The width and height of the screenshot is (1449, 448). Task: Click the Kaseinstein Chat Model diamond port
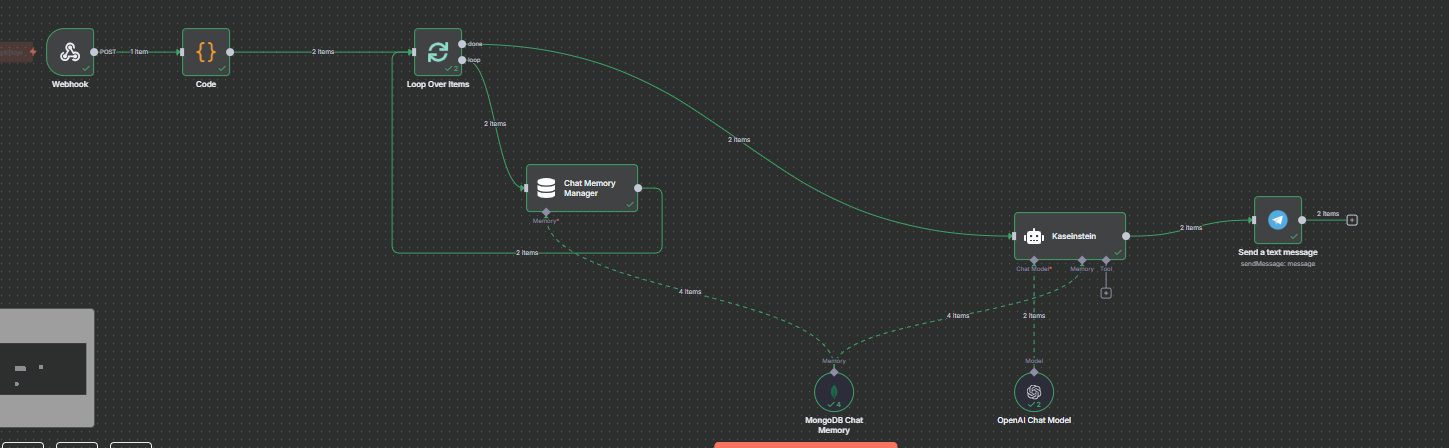(x=1034, y=260)
